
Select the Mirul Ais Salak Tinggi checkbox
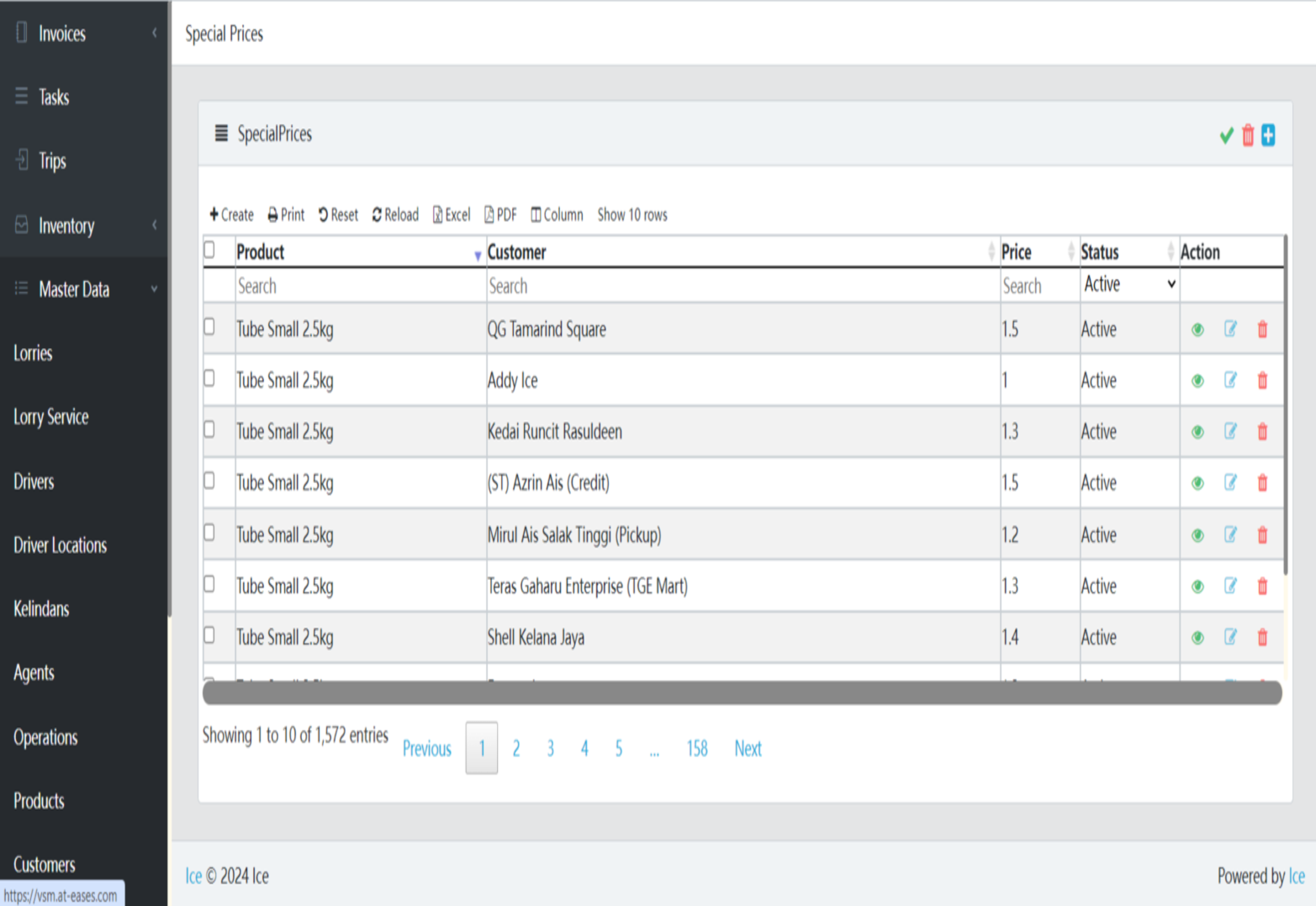209,533
